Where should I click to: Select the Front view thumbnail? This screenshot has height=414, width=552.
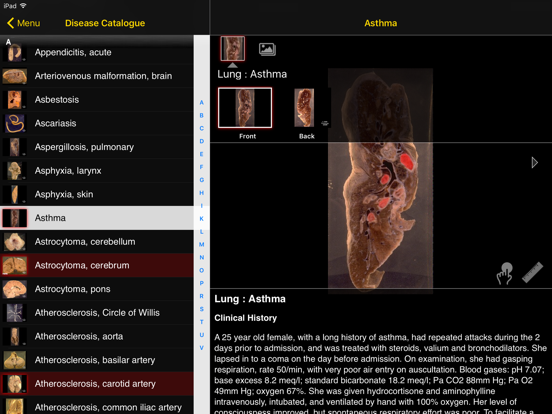[245, 108]
